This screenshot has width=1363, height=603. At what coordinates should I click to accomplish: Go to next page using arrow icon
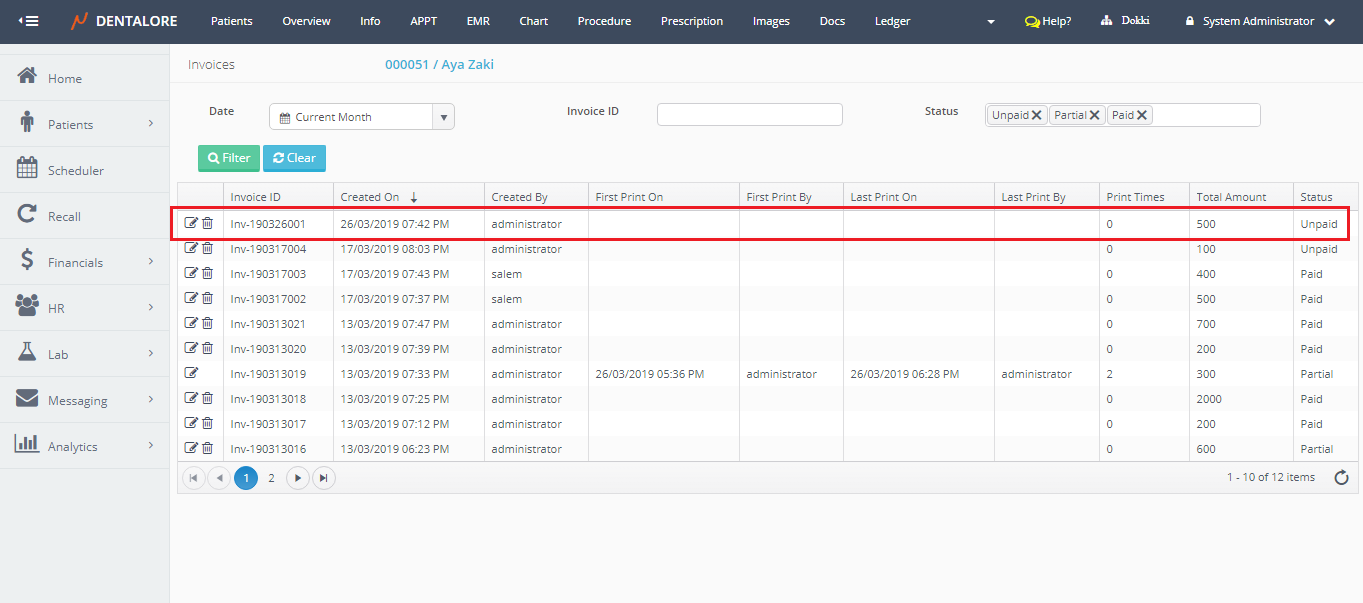297,478
